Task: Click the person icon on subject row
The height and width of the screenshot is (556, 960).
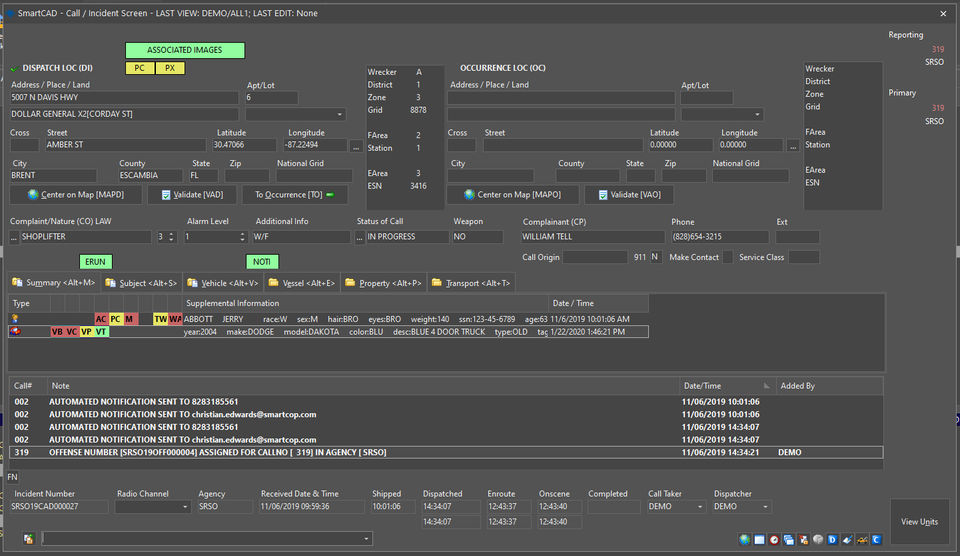Action: click(15, 319)
